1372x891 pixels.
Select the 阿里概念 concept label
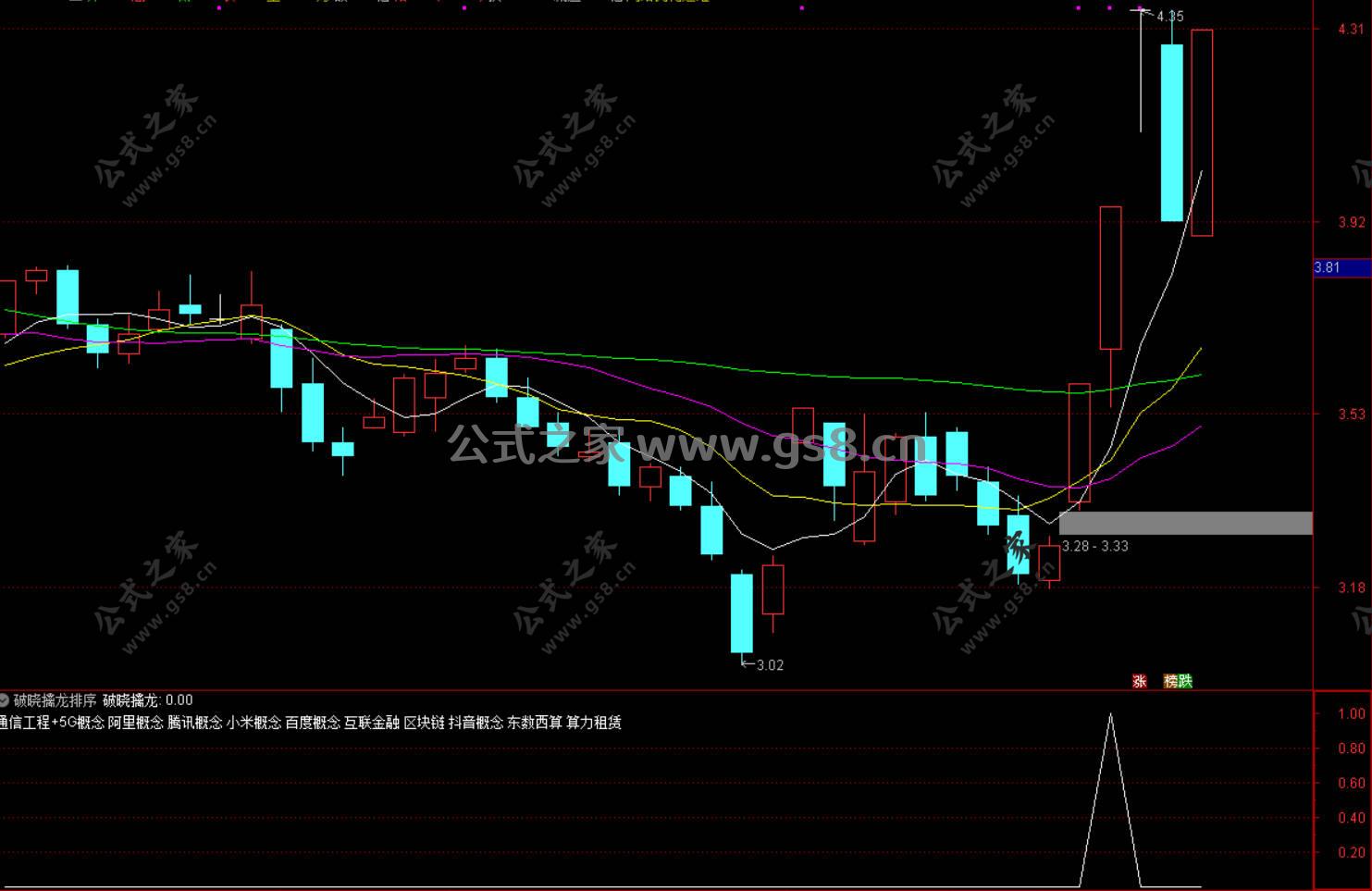click(x=136, y=723)
